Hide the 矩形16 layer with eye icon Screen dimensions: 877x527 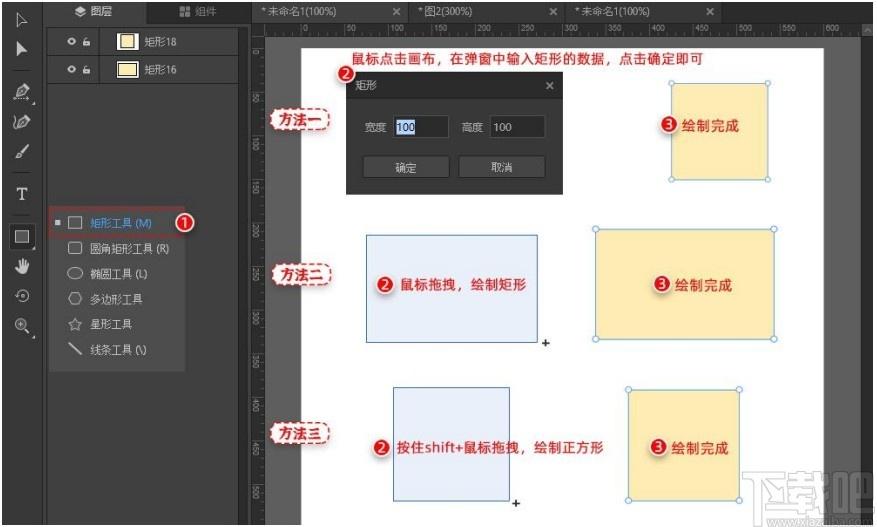(71, 70)
